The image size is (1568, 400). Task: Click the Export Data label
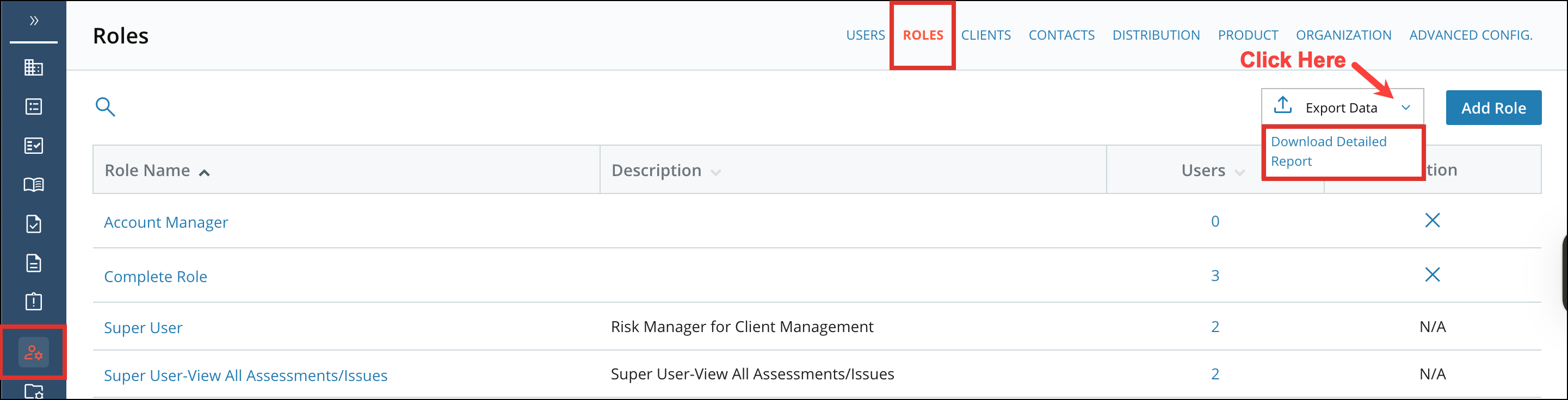click(x=1341, y=108)
